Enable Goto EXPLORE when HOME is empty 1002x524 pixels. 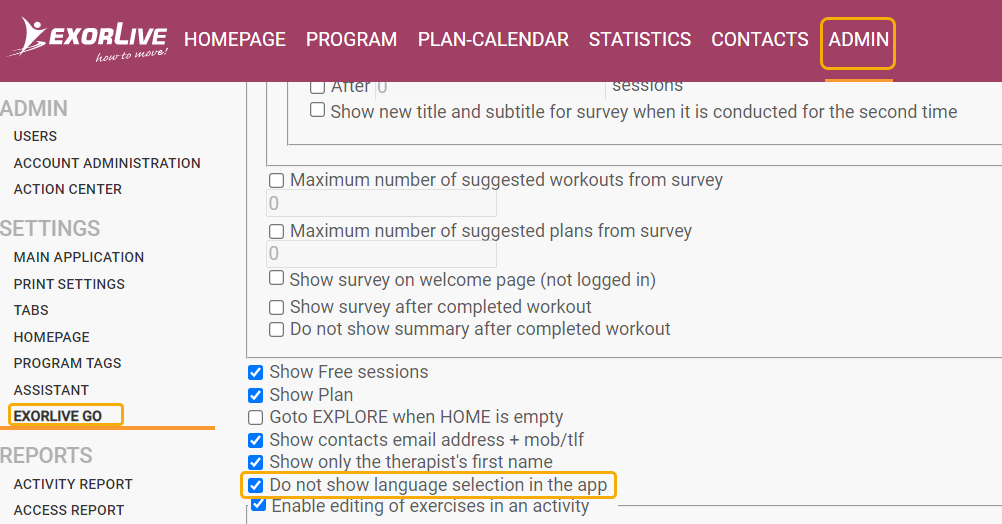pyautogui.click(x=256, y=417)
